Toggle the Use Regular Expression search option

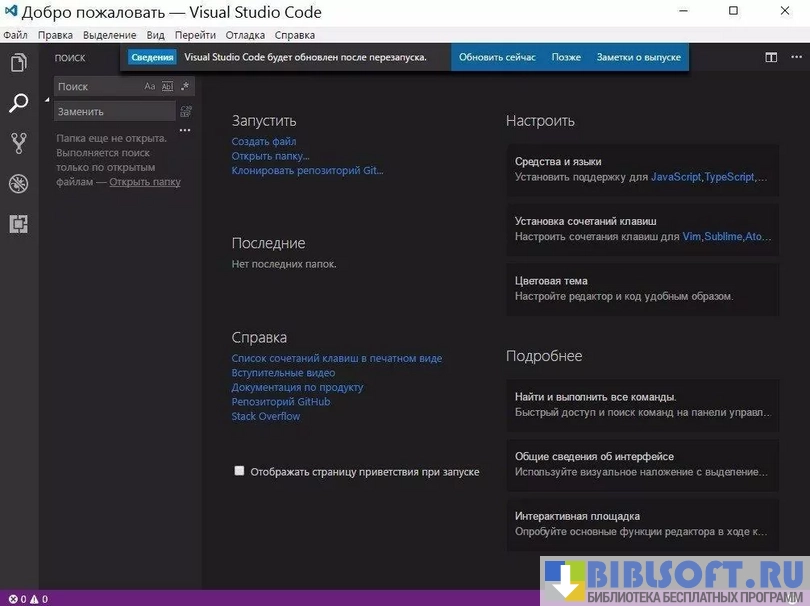[x=184, y=87]
